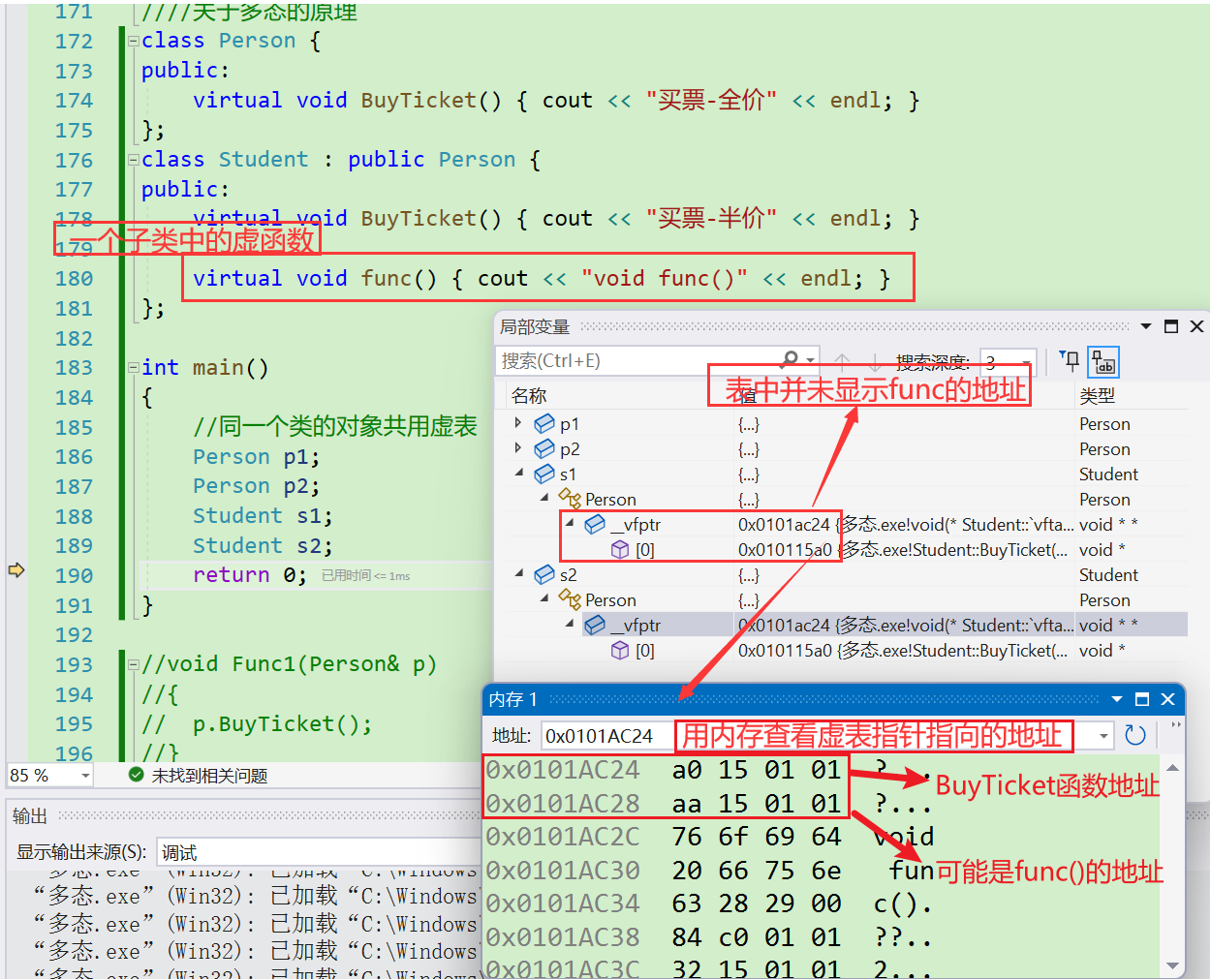Screen dimensions: 1211x980
Task: Collapse the s1 variable row
Action: click(x=519, y=473)
